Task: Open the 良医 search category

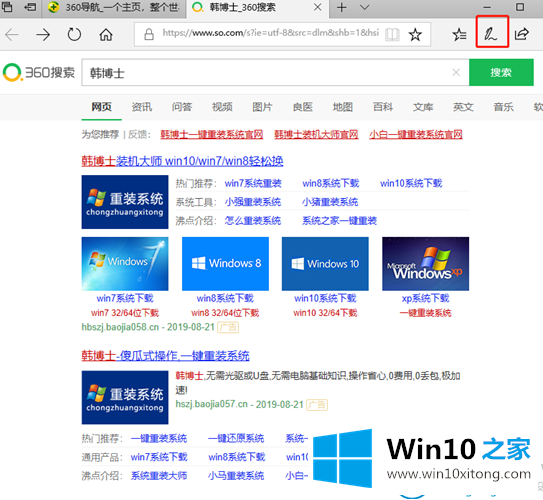Action: pyautogui.click(x=302, y=107)
